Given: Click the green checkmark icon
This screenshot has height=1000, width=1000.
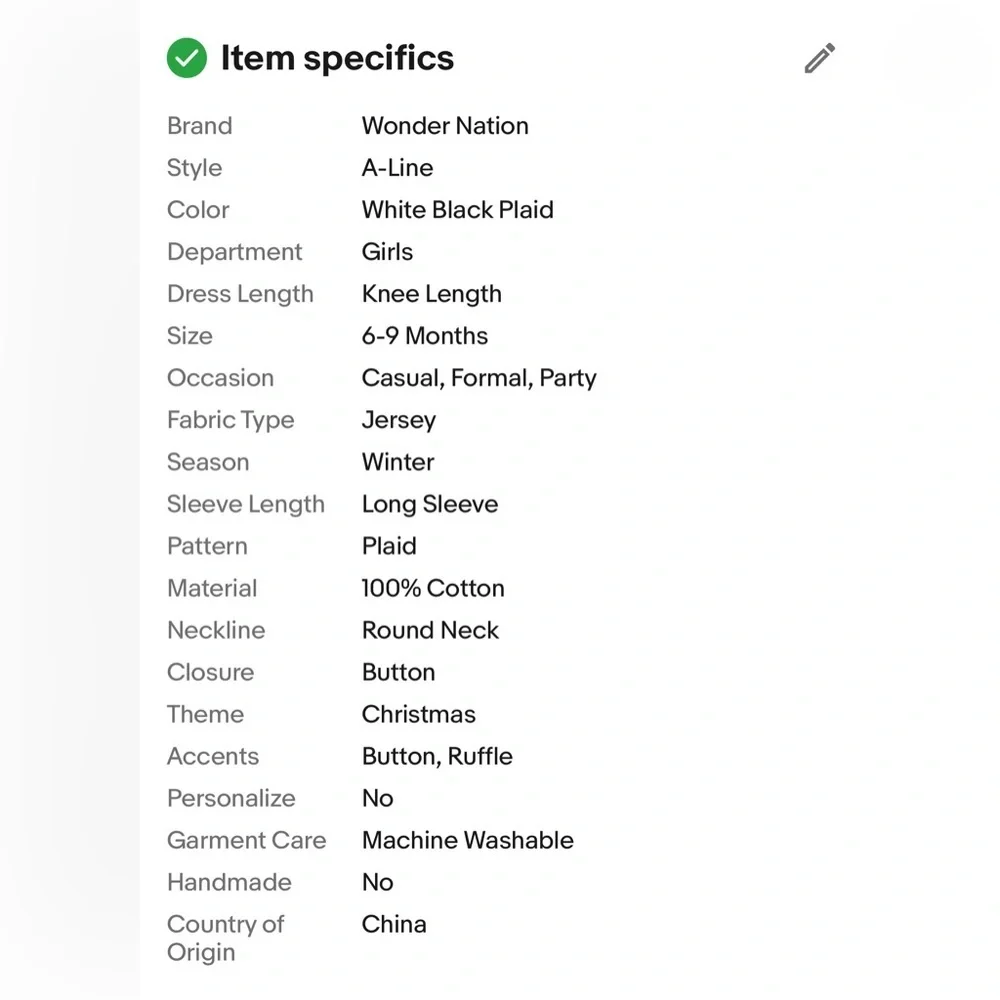Looking at the screenshot, I should [187, 58].
